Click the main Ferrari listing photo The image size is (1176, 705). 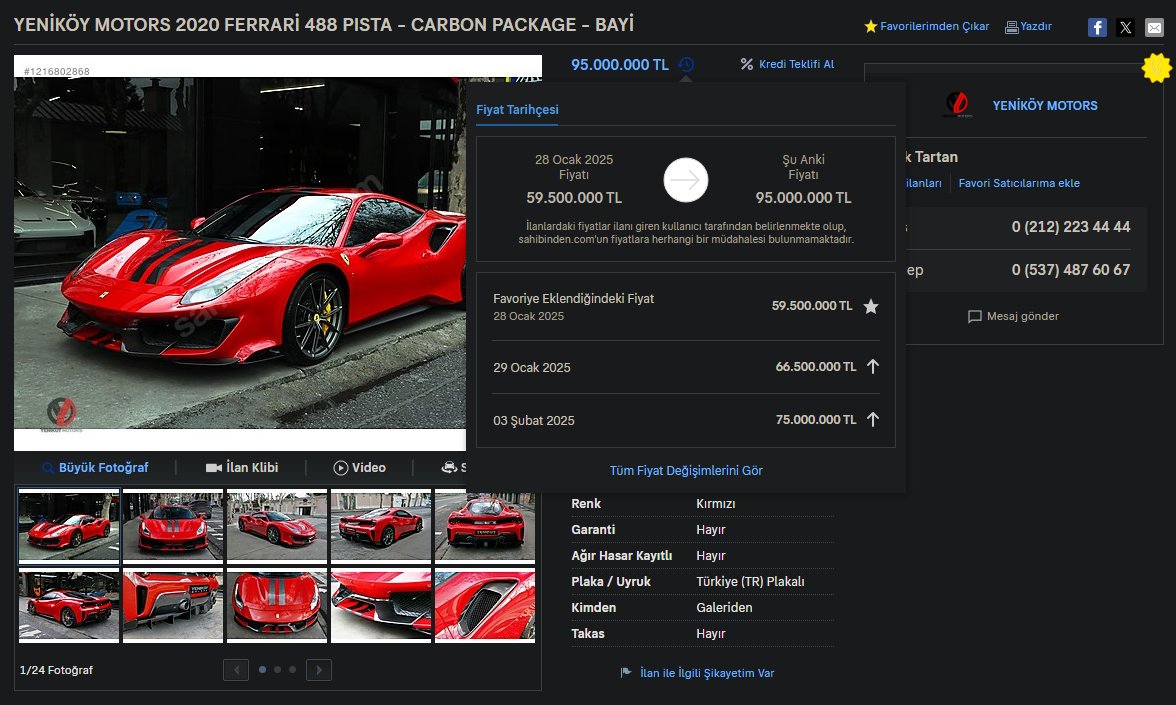pyautogui.click(x=240, y=253)
